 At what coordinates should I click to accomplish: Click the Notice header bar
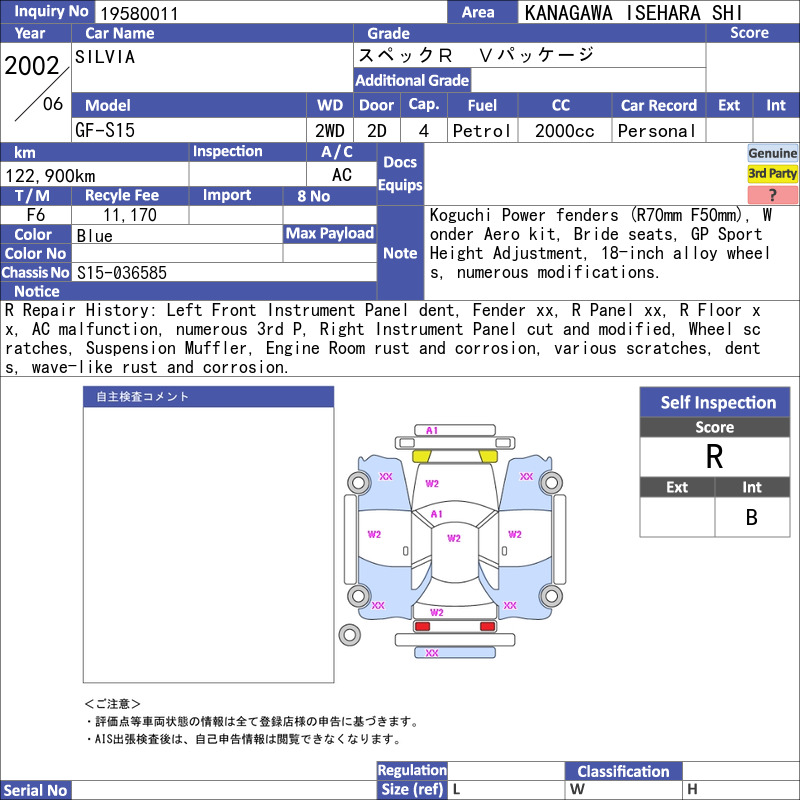[189, 291]
